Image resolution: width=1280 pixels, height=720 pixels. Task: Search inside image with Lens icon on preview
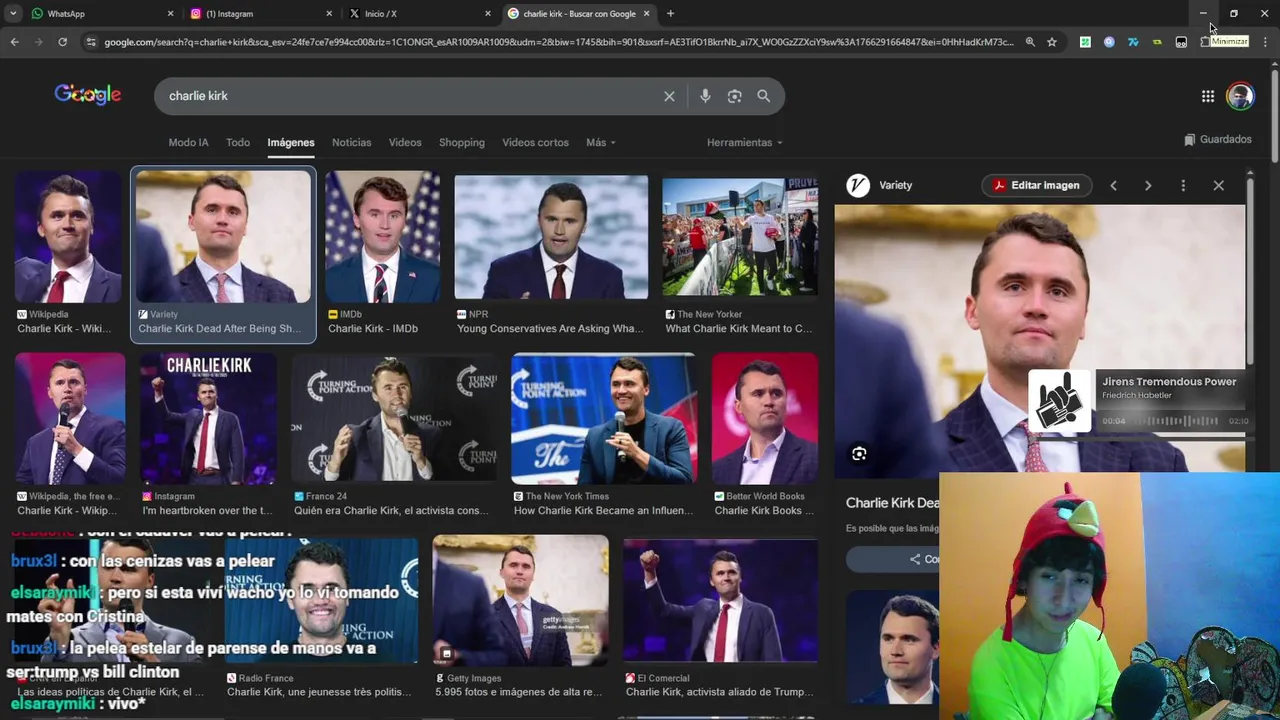click(859, 454)
